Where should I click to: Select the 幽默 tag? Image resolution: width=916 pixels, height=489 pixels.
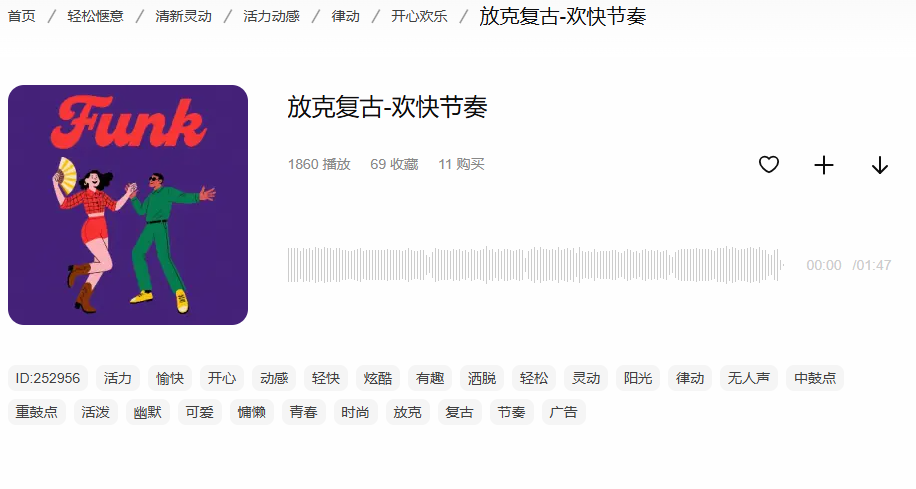[147, 412]
